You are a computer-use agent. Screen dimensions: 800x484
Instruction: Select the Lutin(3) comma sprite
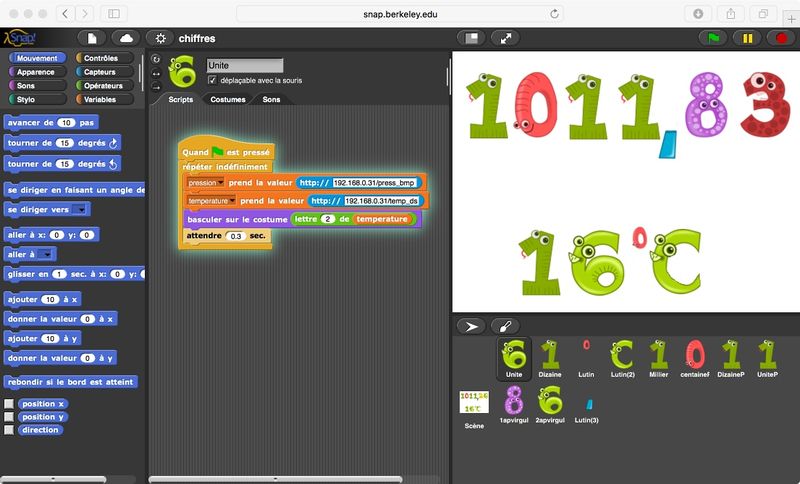586,405
